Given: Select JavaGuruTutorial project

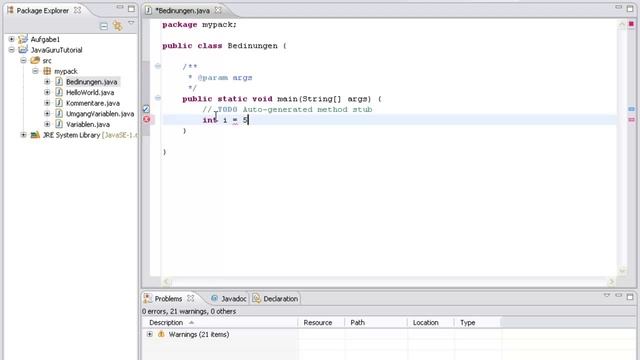Looking at the screenshot, I should click(56, 50).
